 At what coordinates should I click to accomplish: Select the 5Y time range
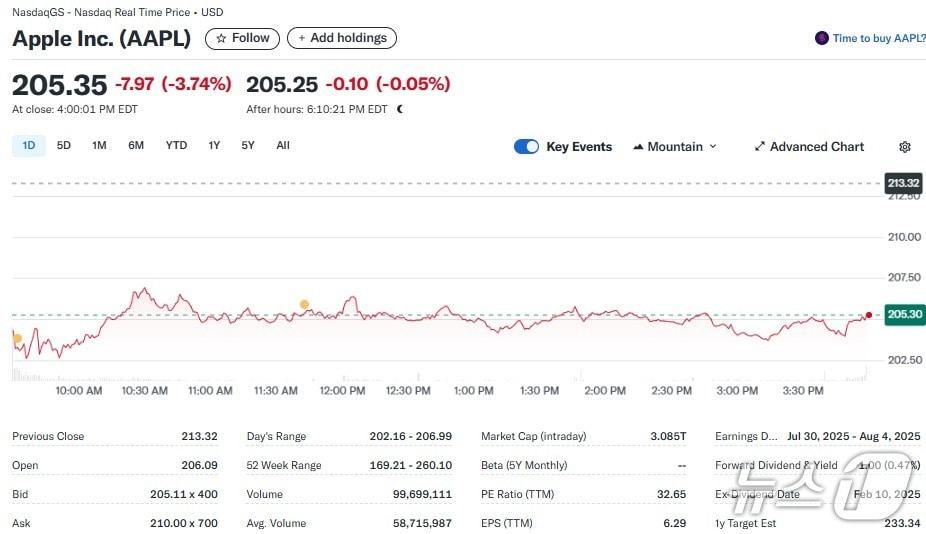point(248,146)
